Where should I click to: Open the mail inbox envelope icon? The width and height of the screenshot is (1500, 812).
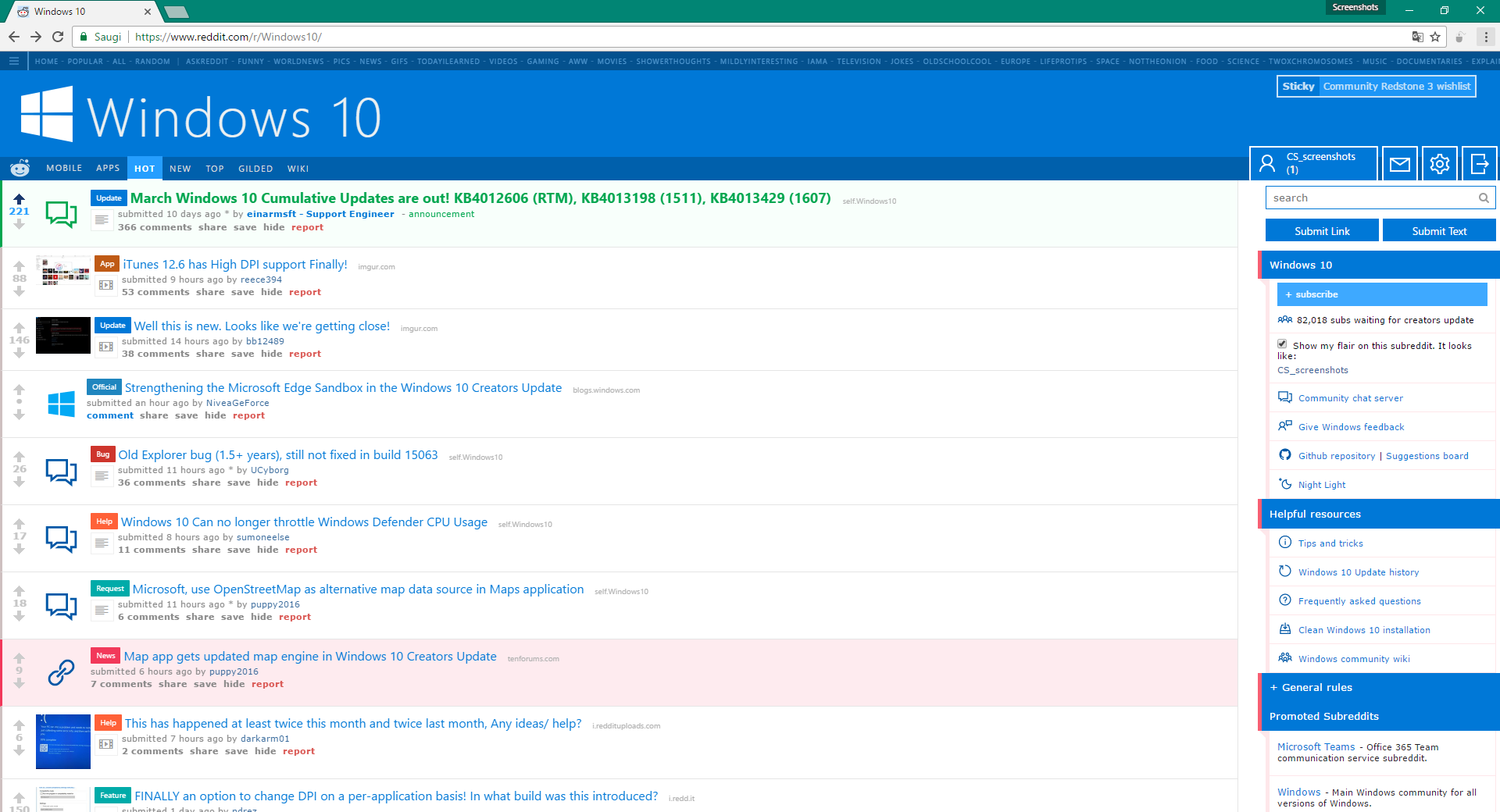coord(1400,164)
